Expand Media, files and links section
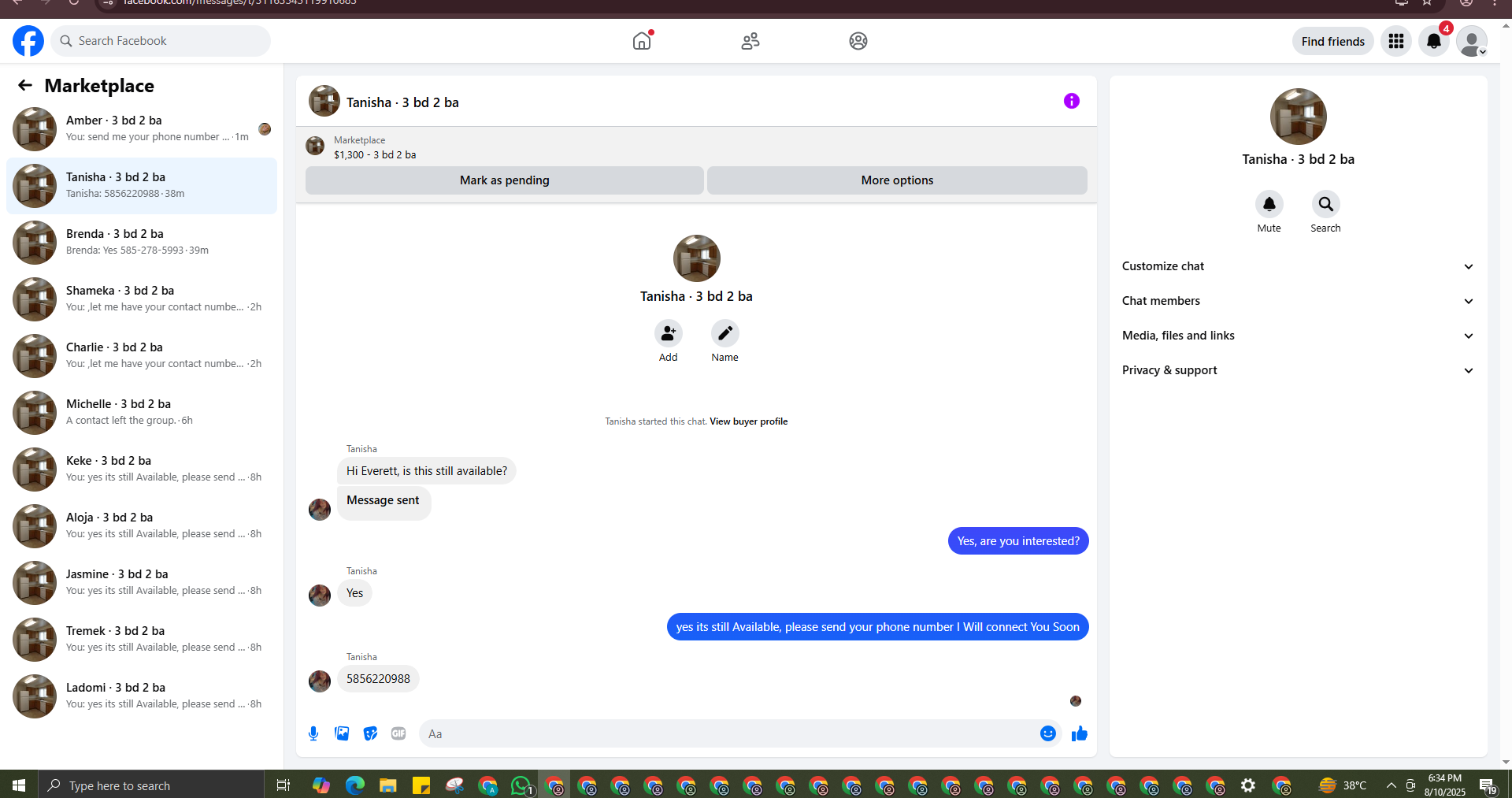1512x798 pixels. pyautogui.click(x=1298, y=336)
